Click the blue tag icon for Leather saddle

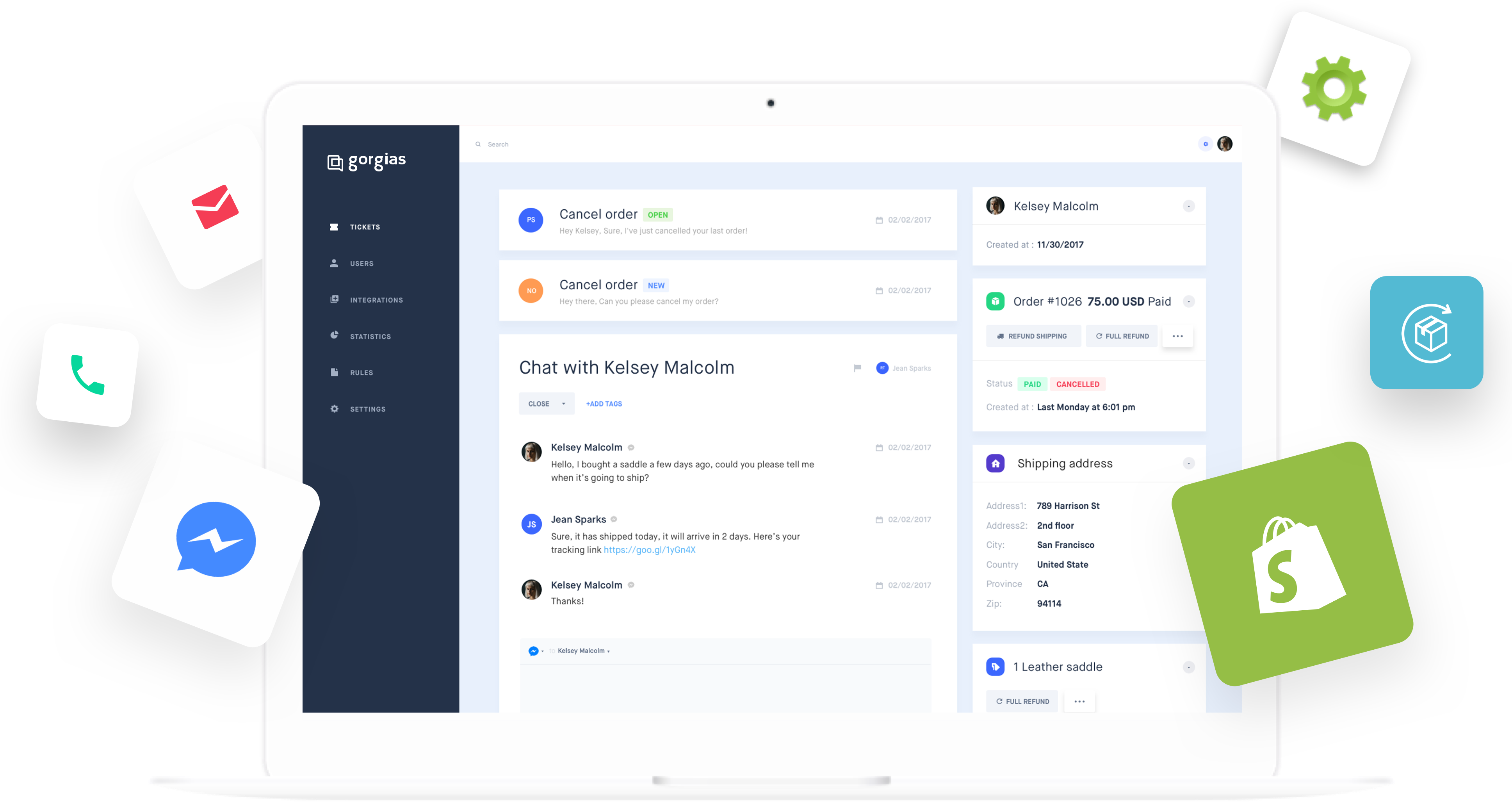[995, 668]
